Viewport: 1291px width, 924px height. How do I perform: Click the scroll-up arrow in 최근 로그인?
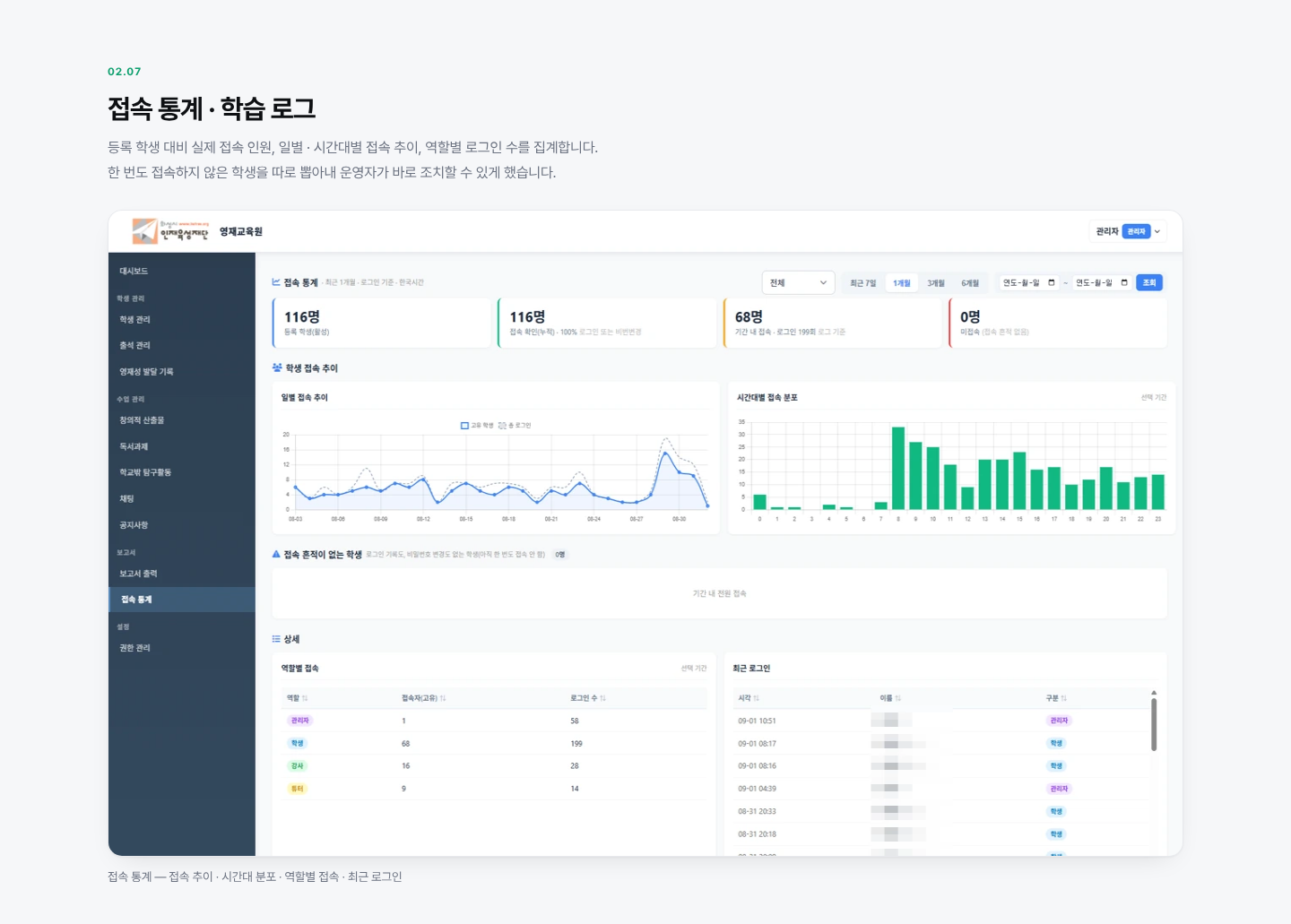pyautogui.click(x=1154, y=693)
